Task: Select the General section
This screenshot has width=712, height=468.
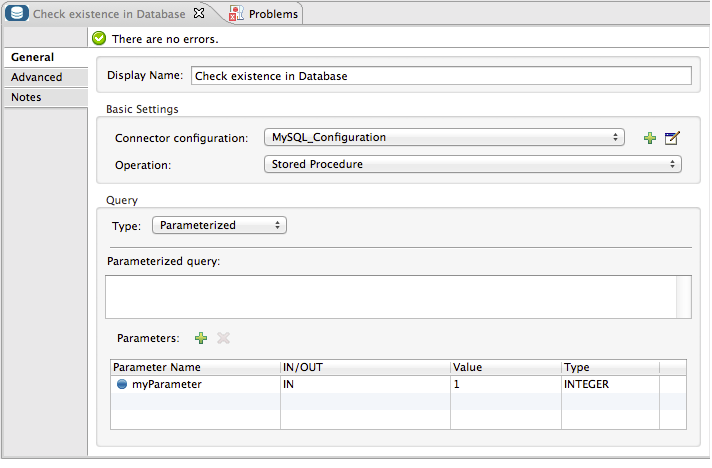Action: [x=33, y=57]
